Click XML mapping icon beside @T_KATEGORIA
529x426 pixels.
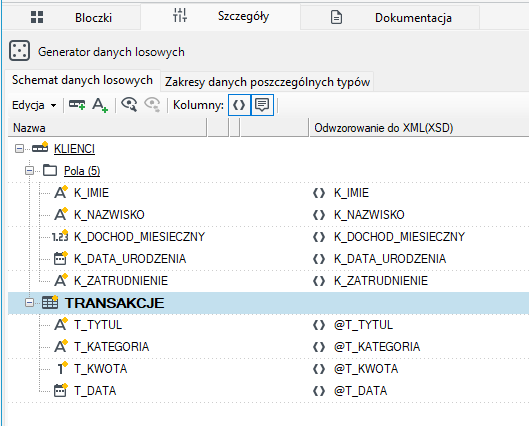point(319,347)
